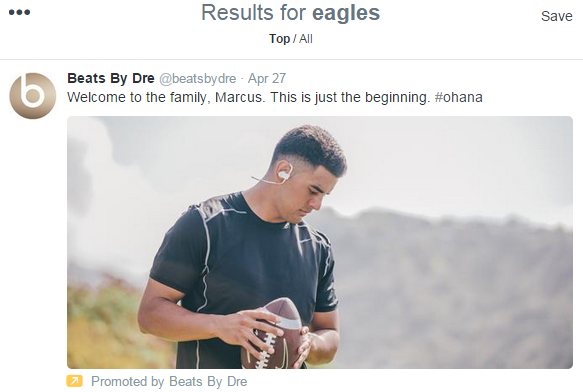The width and height of the screenshot is (583, 392).
Task: Save this eagles search
Action: [x=556, y=16]
